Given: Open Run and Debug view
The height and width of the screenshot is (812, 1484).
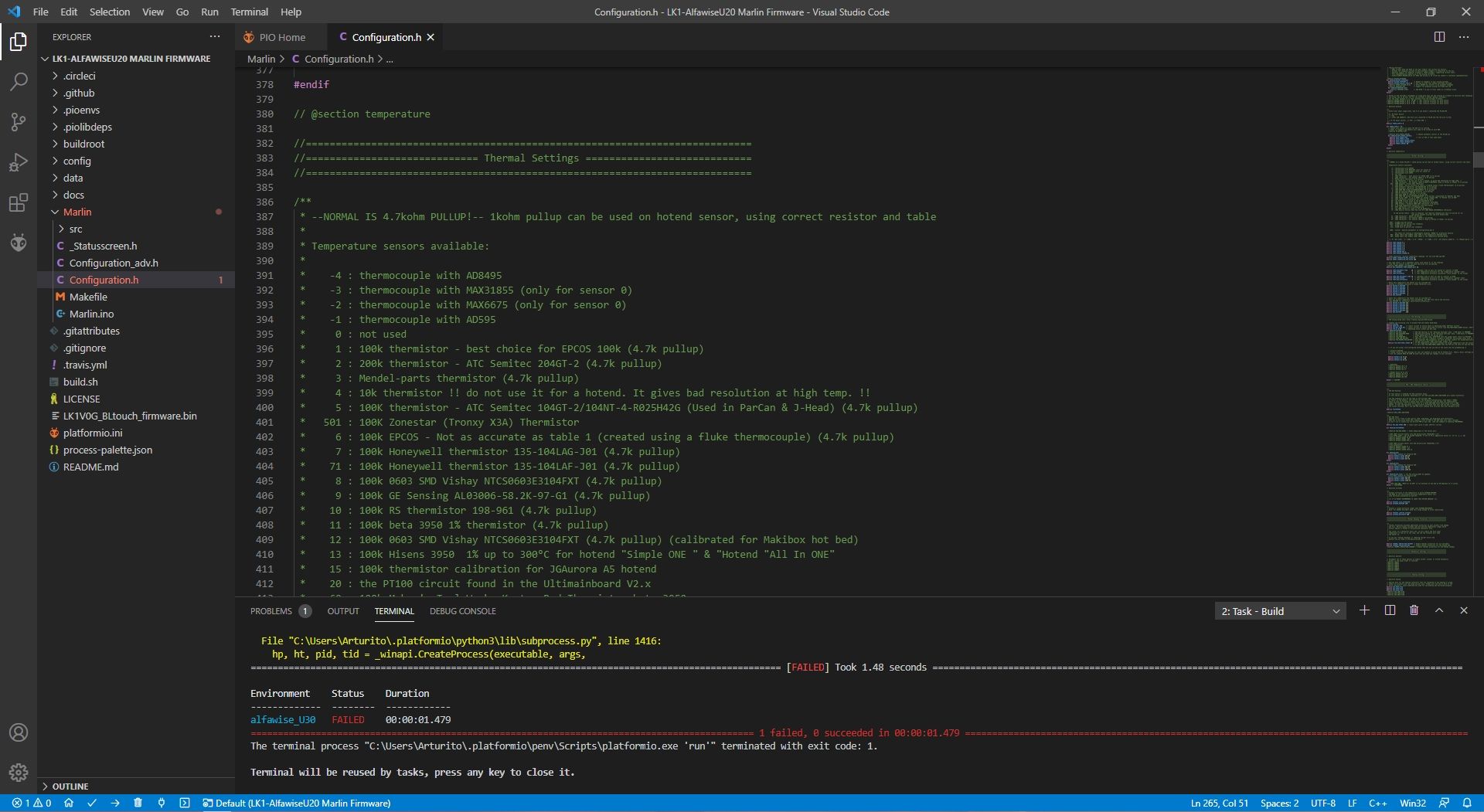Looking at the screenshot, I should pyautogui.click(x=19, y=162).
